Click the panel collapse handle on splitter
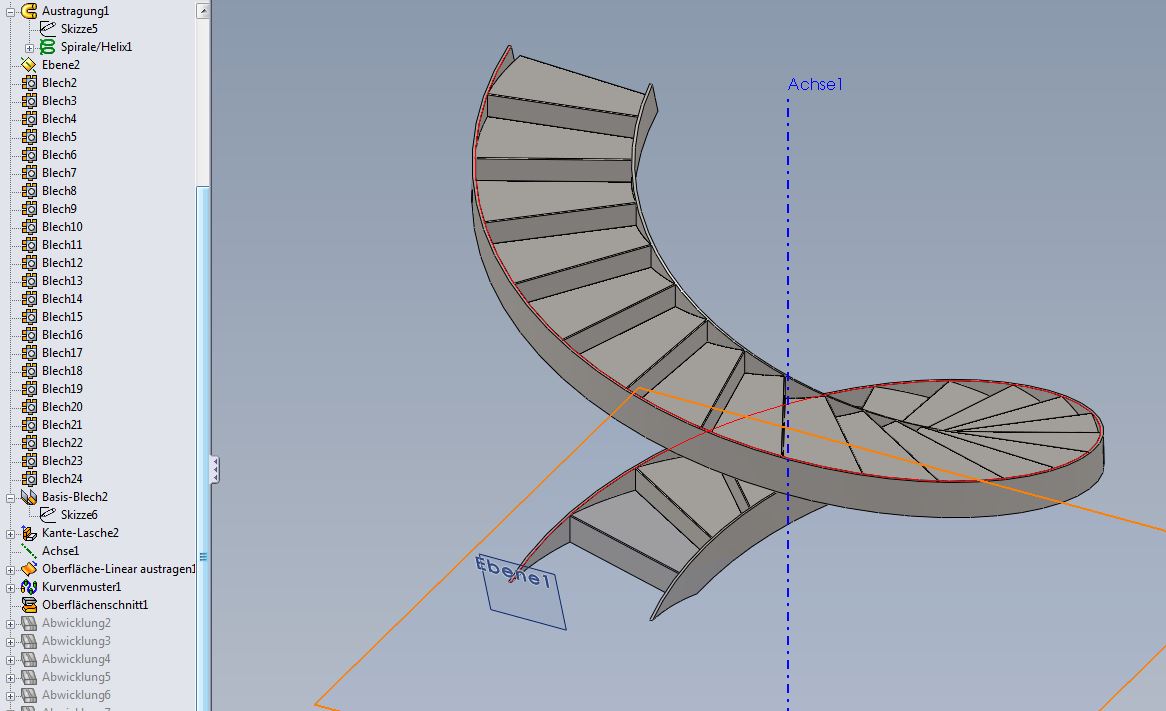 coord(215,470)
